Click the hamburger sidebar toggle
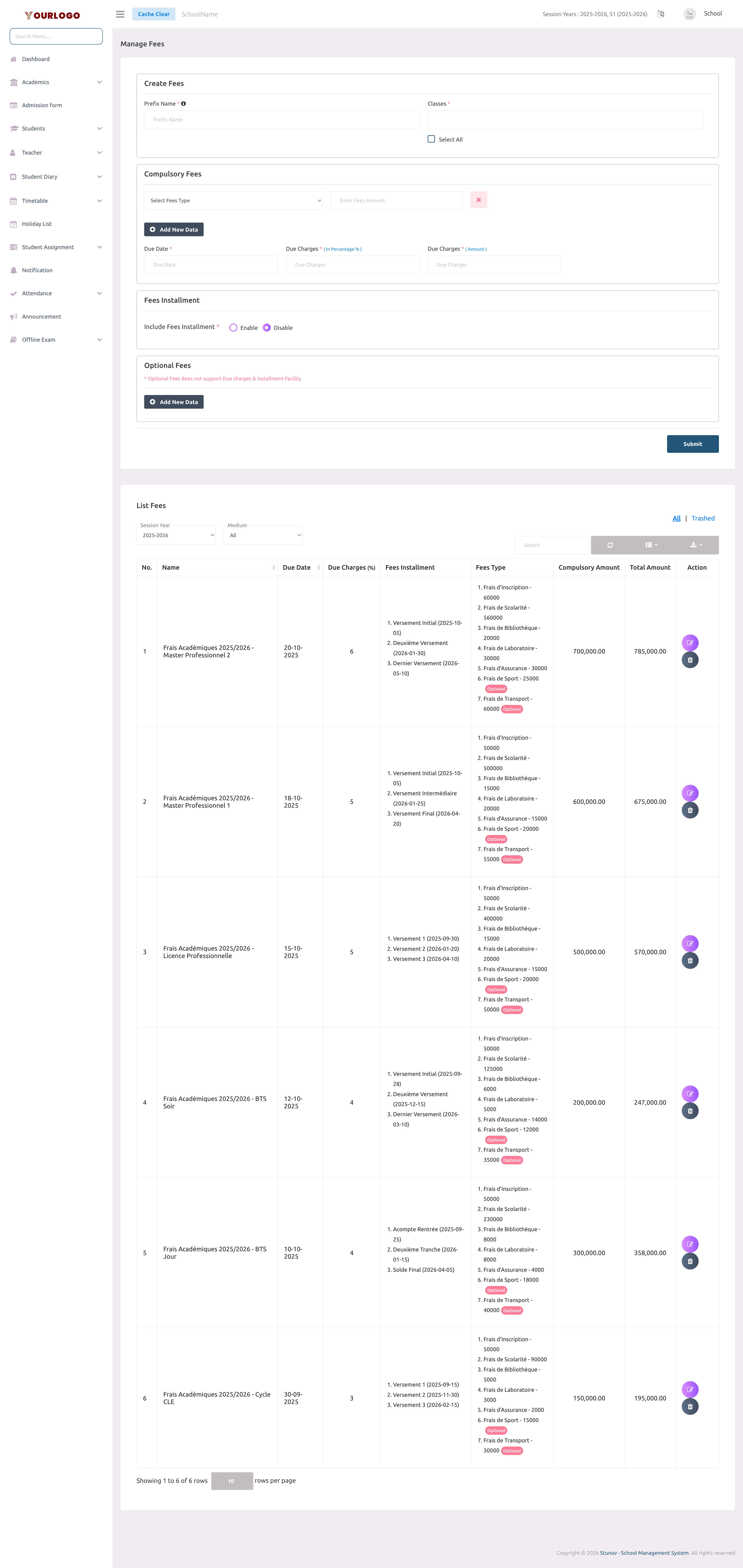The width and height of the screenshot is (743, 1568). pos(120,14)
